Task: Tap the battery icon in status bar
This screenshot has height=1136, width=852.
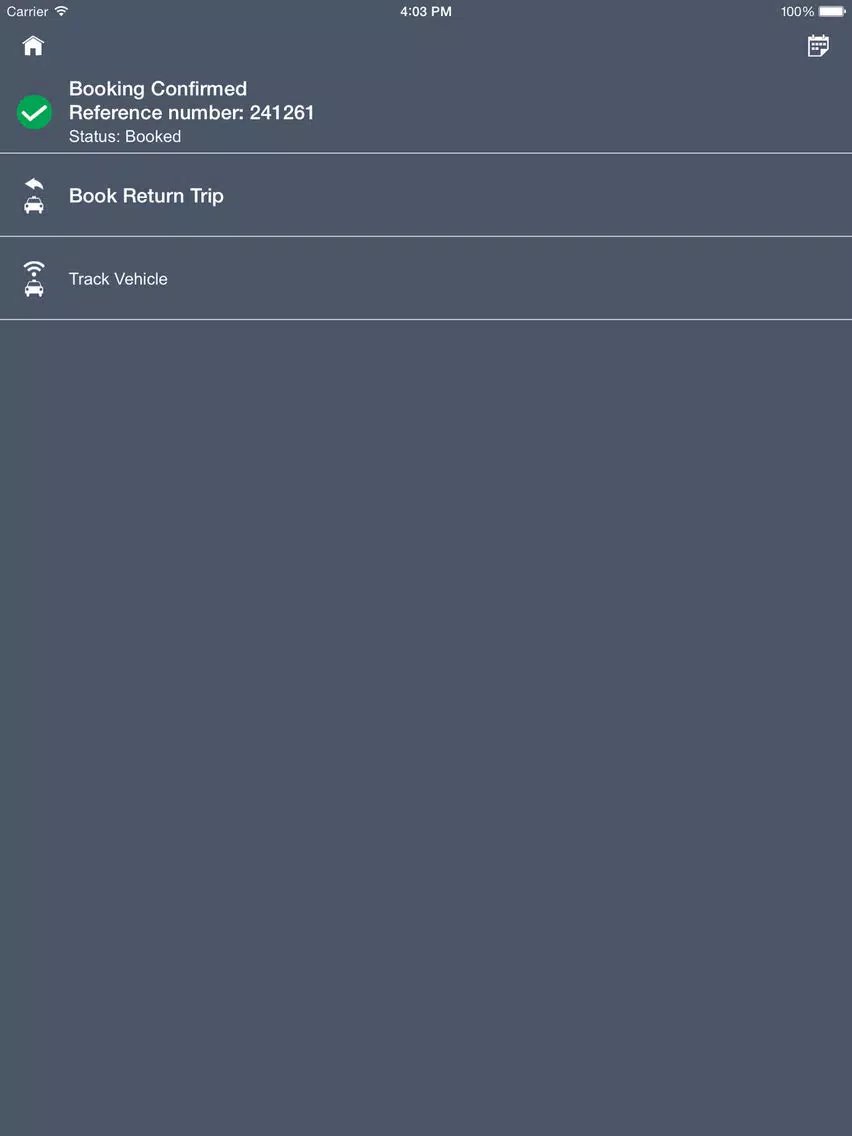Action: (832, 11)
